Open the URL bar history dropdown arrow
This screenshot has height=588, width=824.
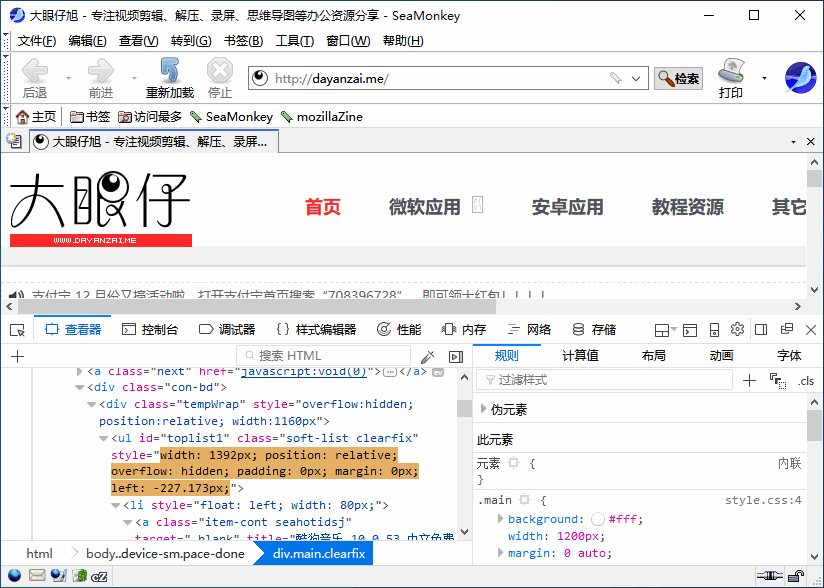click(x=636, y=78)
